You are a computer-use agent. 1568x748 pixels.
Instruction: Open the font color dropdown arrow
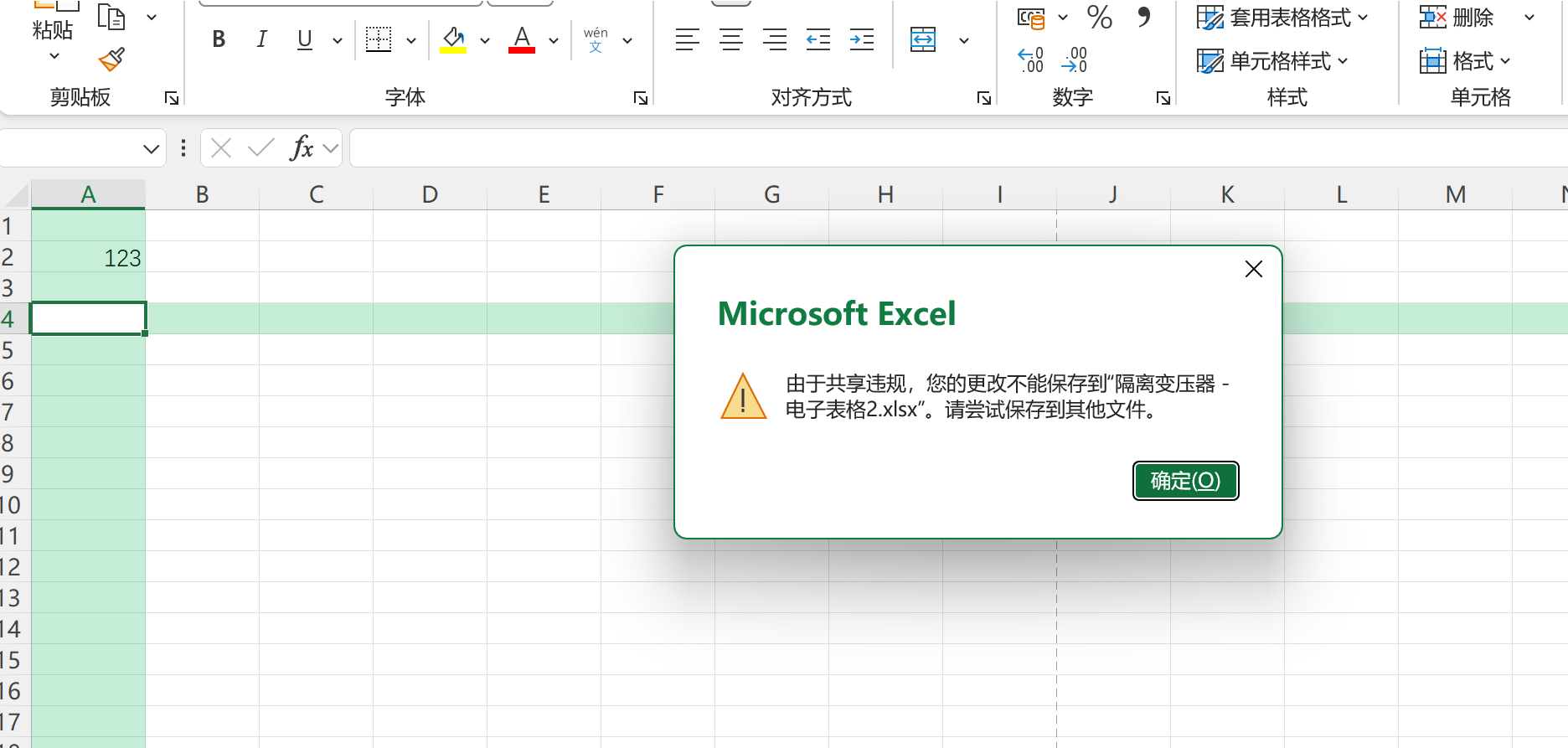click(554, 40)
